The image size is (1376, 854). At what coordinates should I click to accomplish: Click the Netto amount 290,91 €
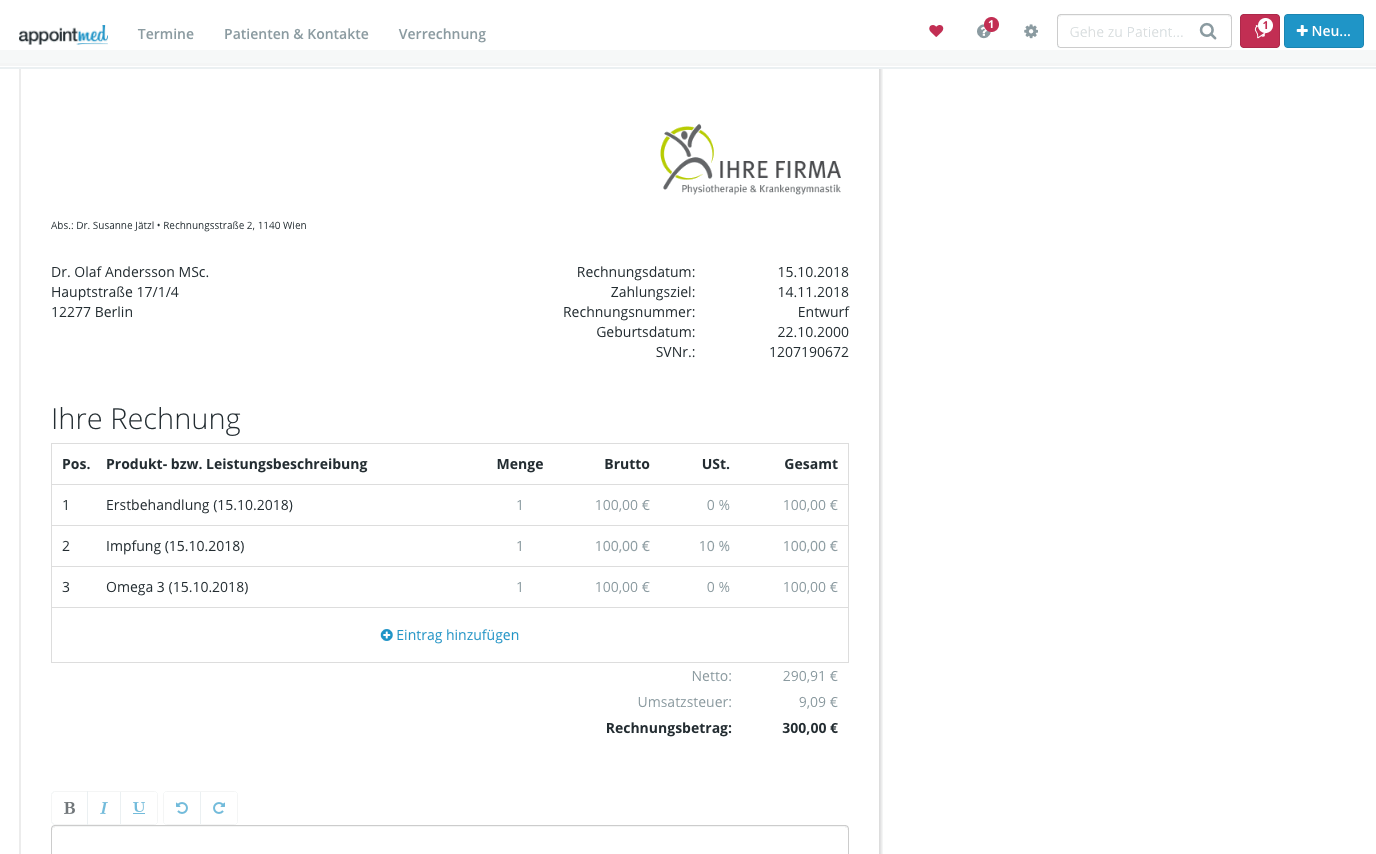click(810, 676)
